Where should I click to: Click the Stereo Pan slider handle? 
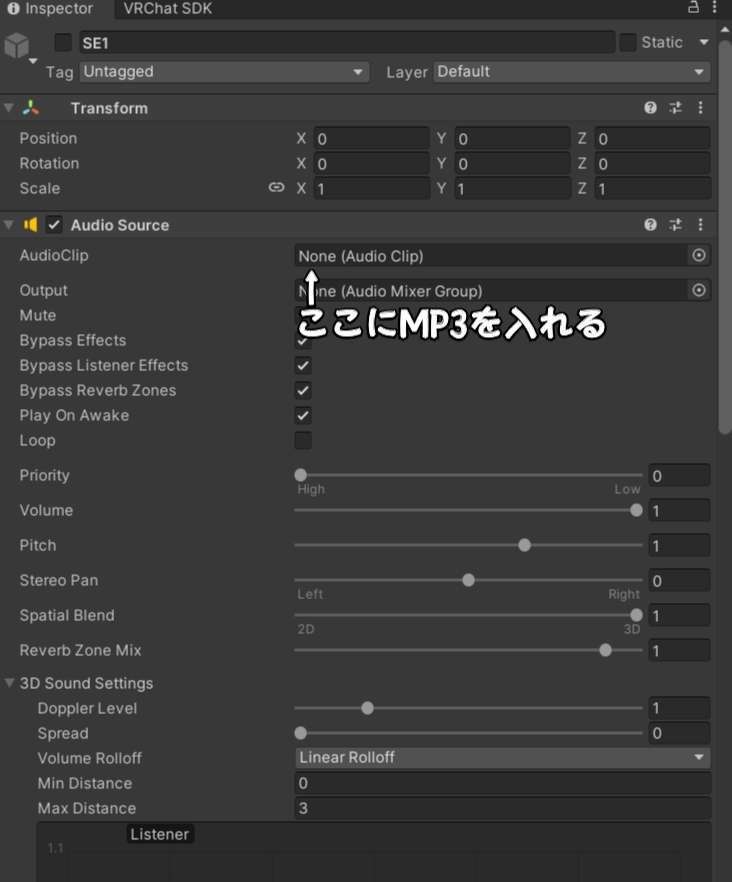click(468, 580)
